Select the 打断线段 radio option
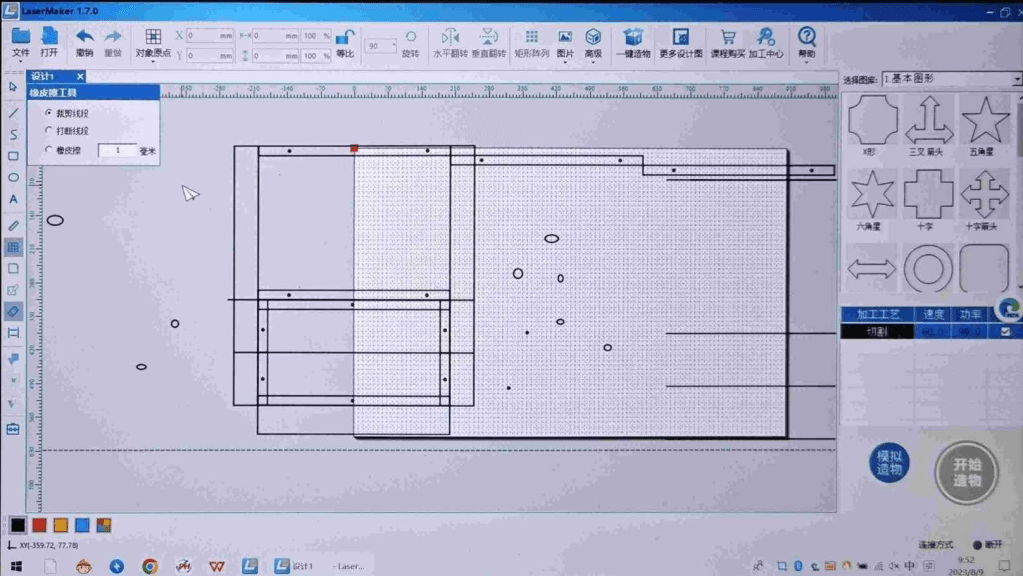This screenshot has width=1023, height=576. tap(49, 130)
